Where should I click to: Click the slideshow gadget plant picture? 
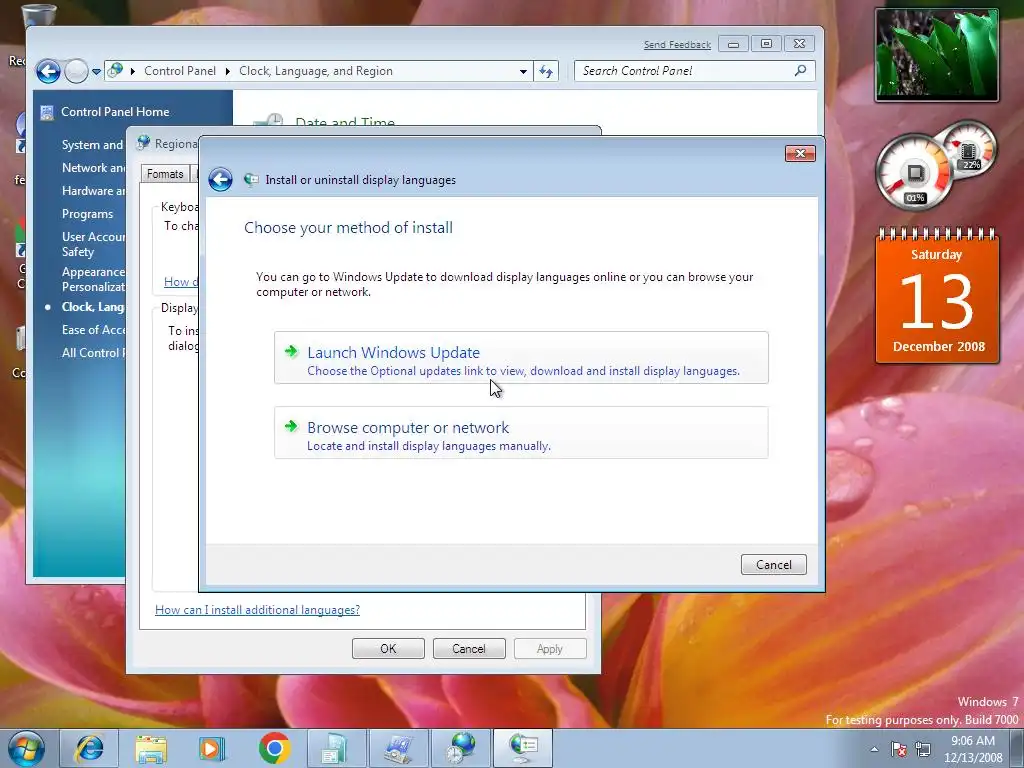(937, 55)
